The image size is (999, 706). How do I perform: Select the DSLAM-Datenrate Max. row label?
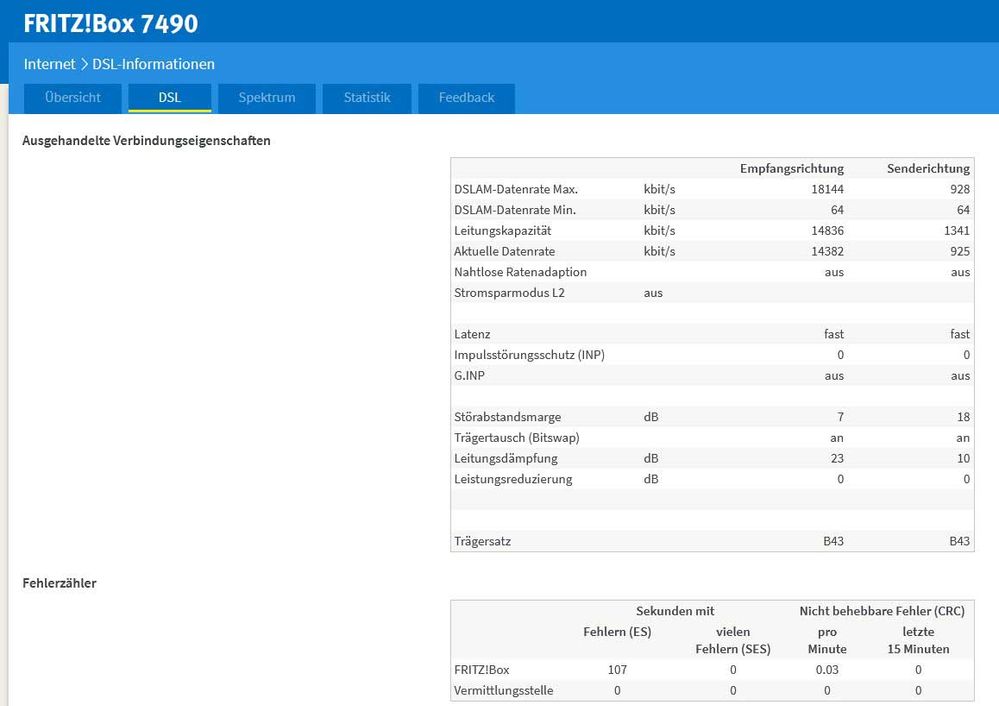[x=516, y=189]
